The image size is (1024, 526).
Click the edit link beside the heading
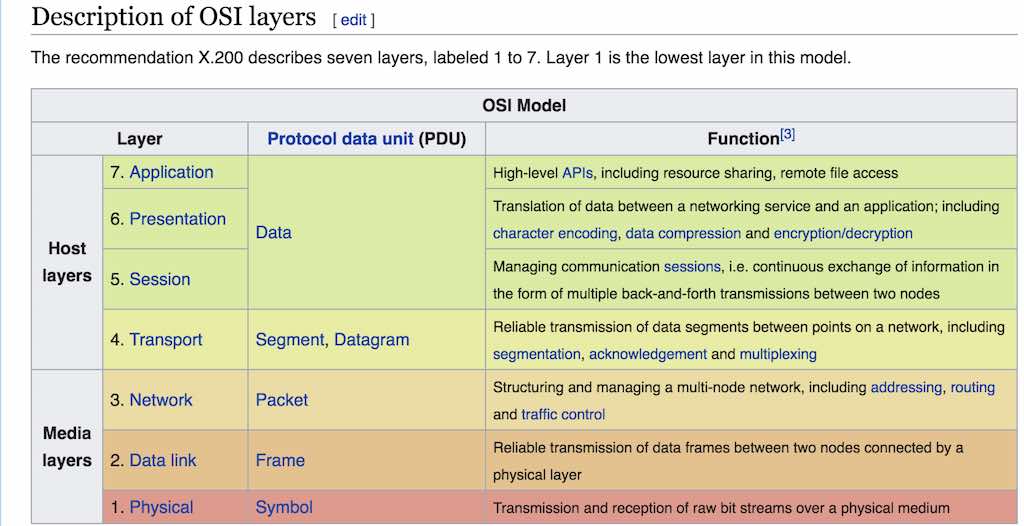[354, 20]
